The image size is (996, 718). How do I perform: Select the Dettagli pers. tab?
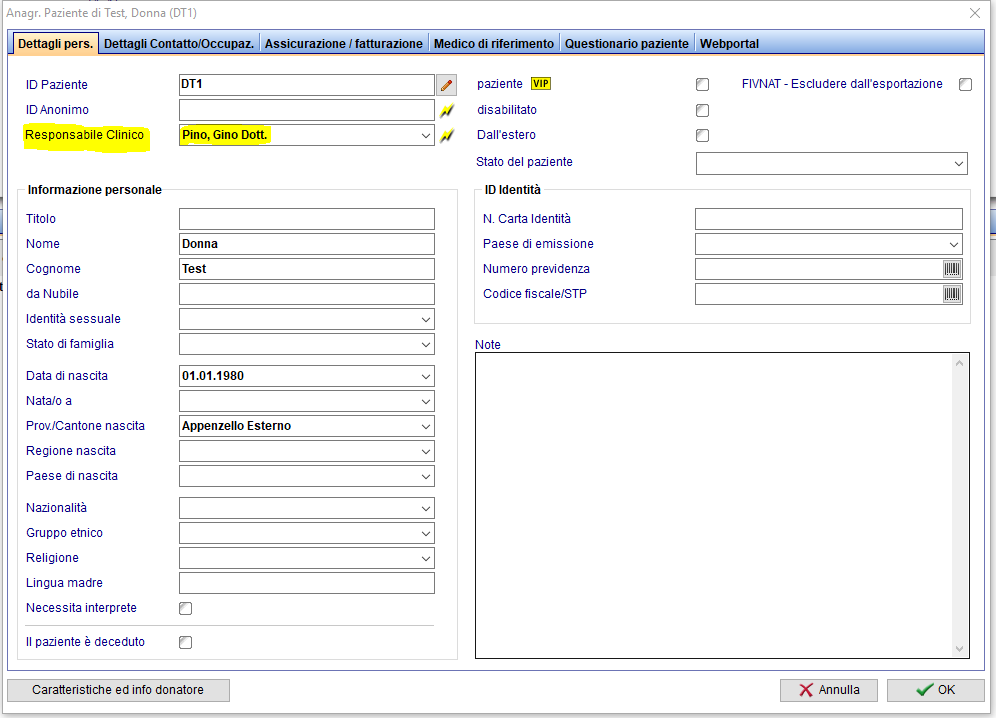pyautogui.click(x=55, y=44)
